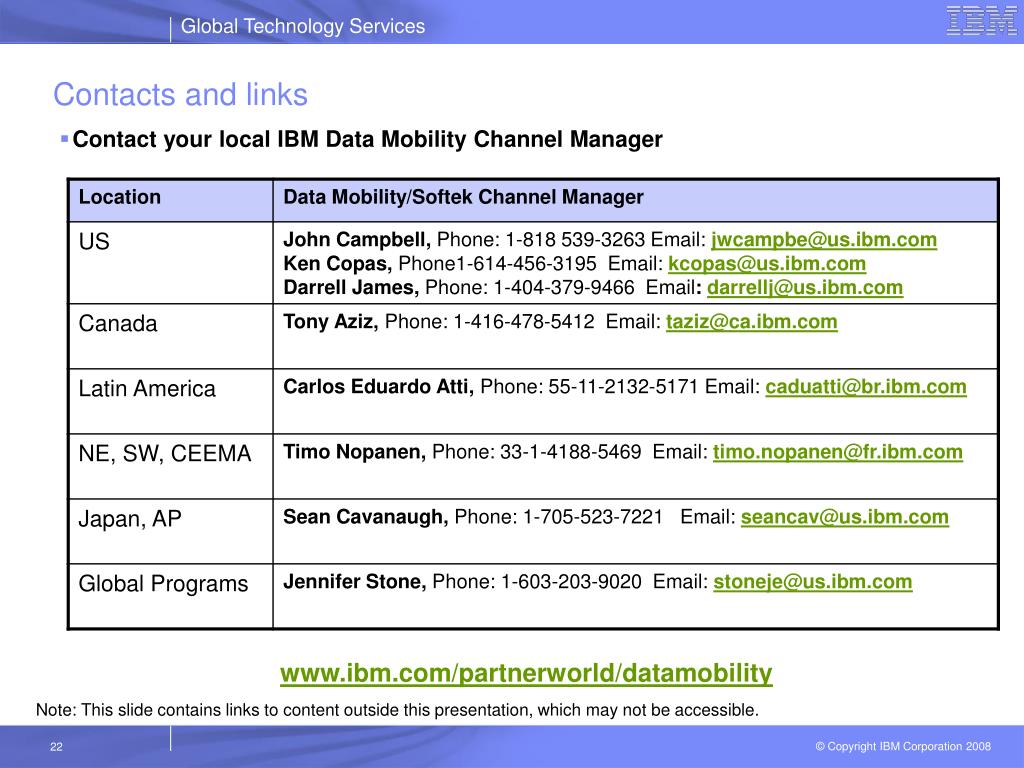Click the 'Contact your local IBM' bullet heading
Image resolution: width=1024 pixels, height=768 pixels.
(368, 140)
